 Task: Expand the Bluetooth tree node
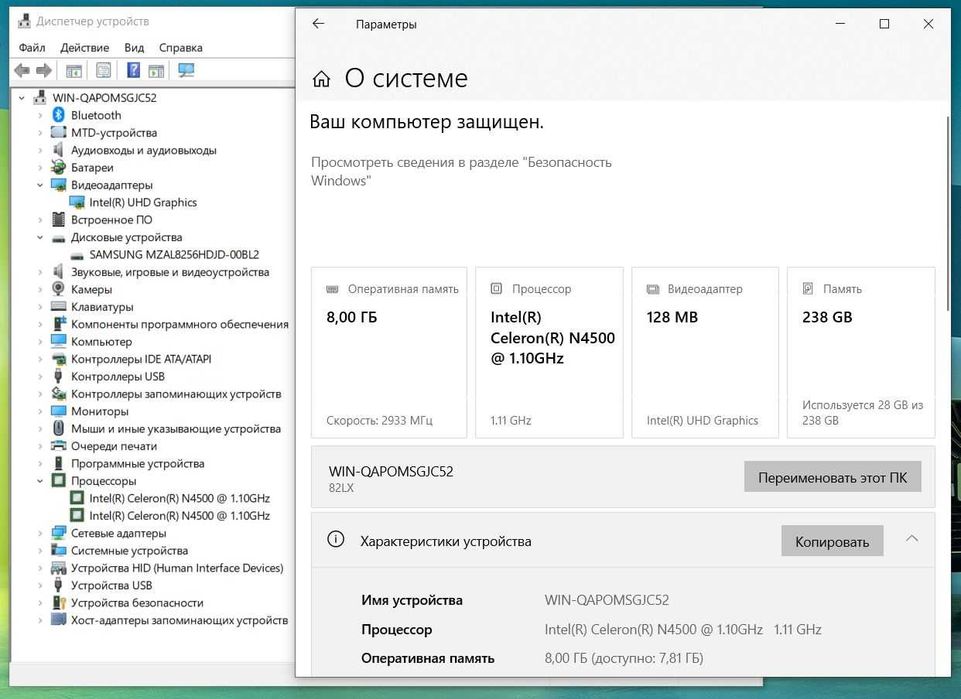40,115
